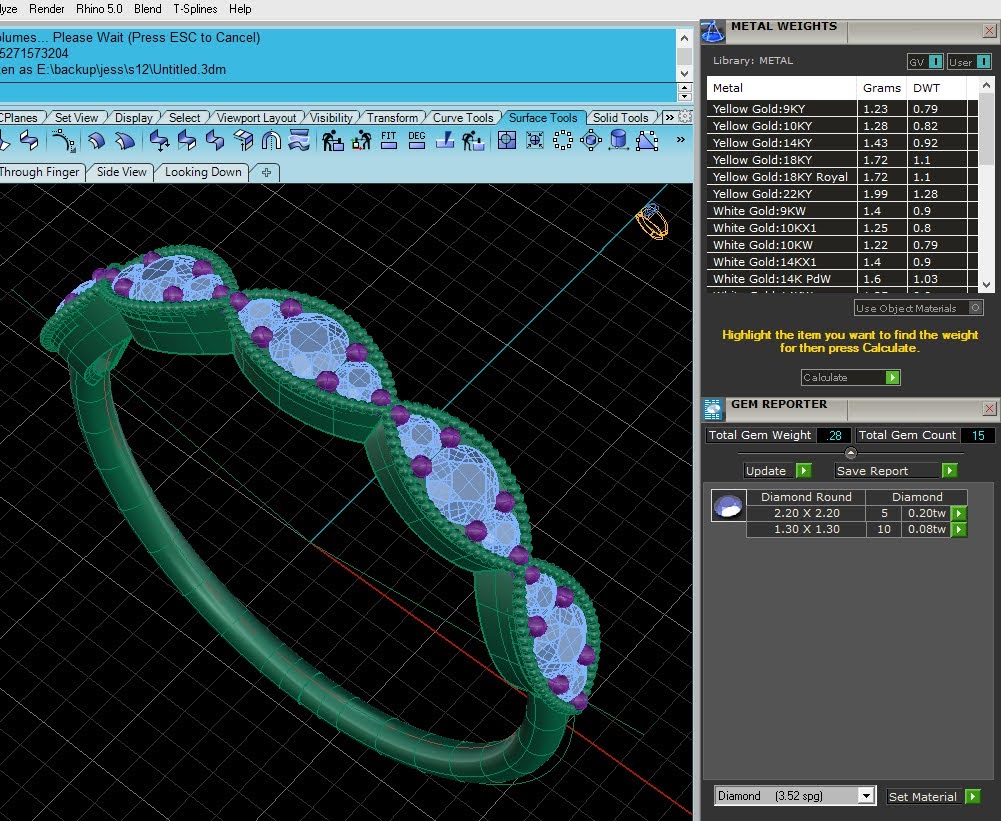Screen dimensions: 1001x821
Task: Click the Set Material button
Action: coord(933,796)
